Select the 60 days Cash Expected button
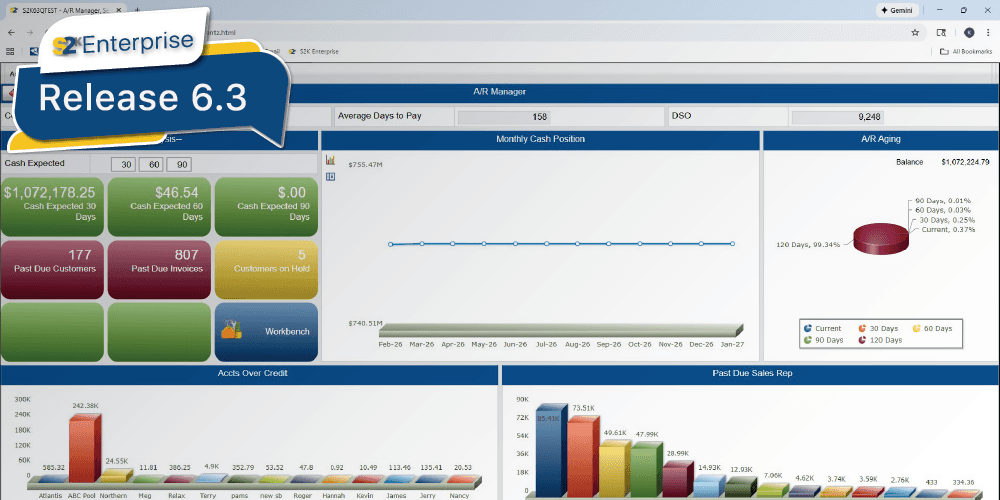This screenshot has width=1000, height=500. point(152,165)
